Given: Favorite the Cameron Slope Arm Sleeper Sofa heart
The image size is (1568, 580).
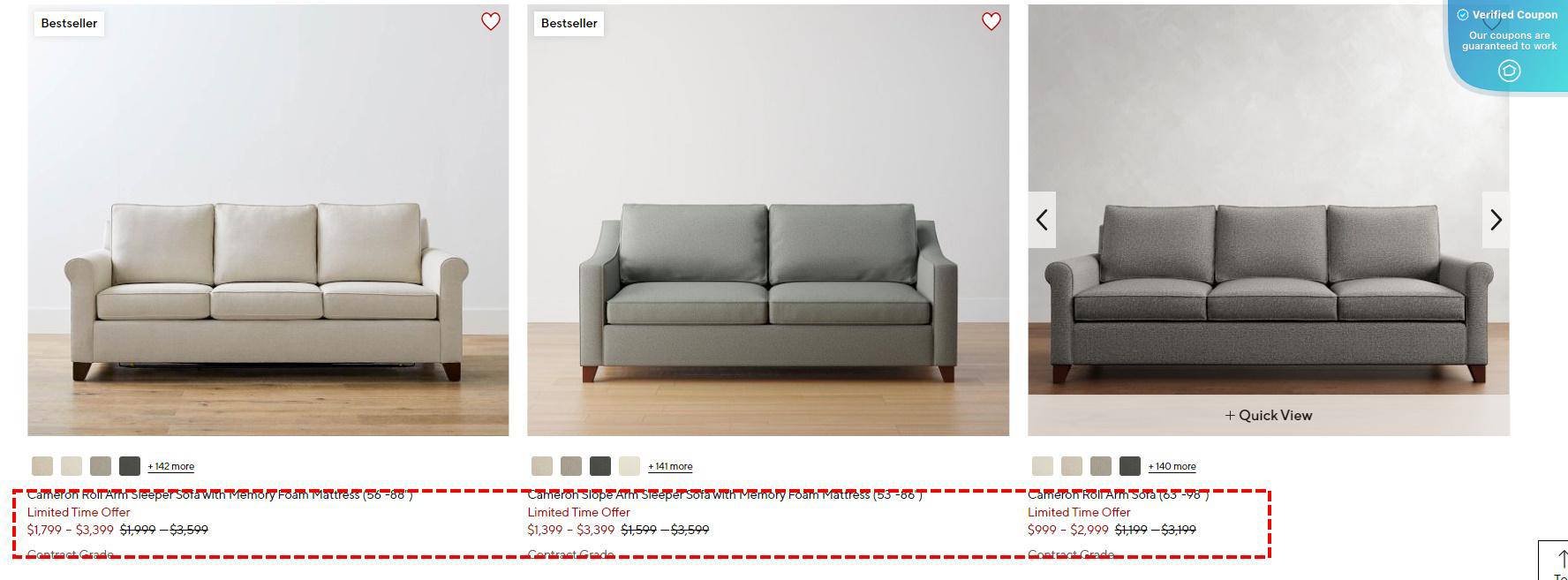Looking at the screenshot, I should pyautogui.click(x=991, y=22).
